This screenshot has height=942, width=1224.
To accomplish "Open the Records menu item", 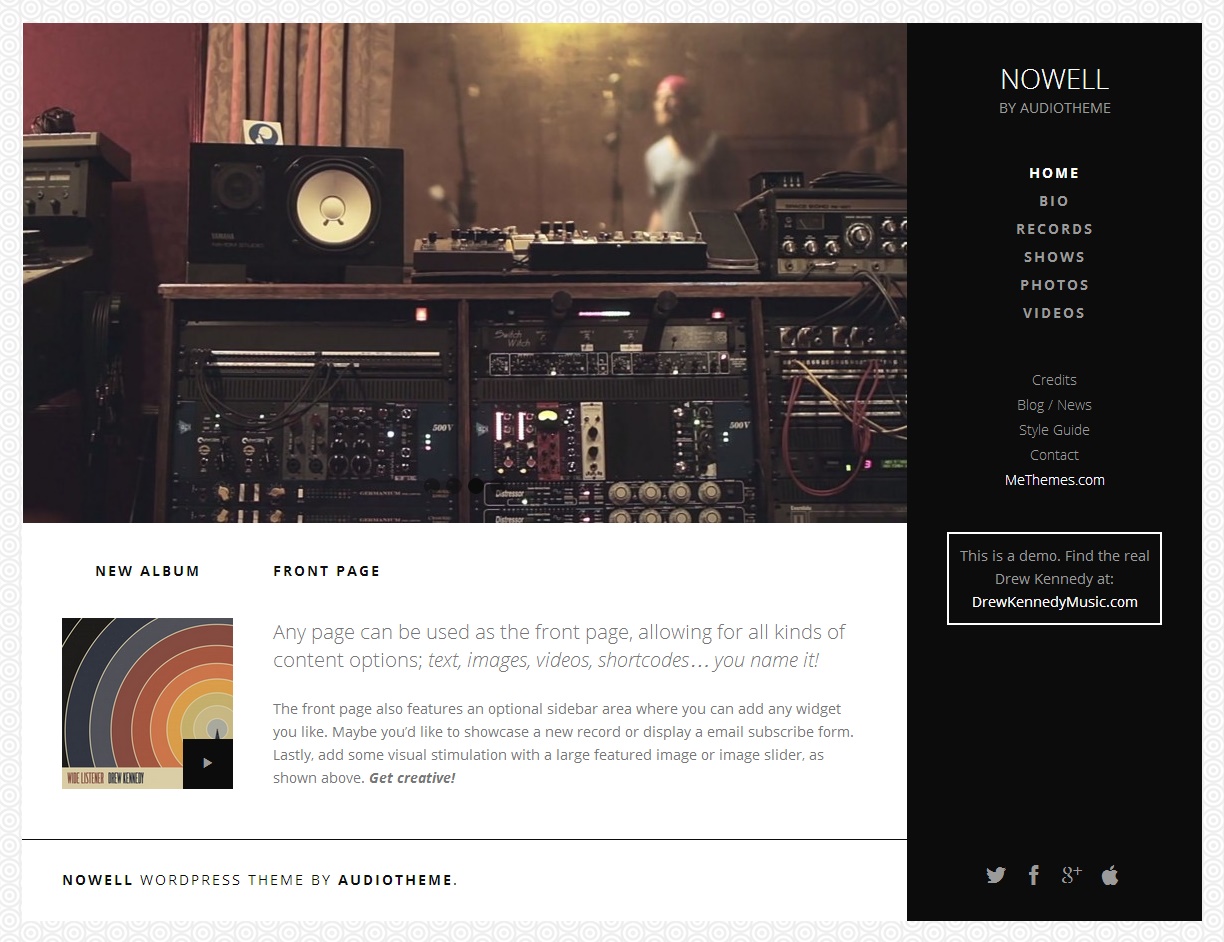I will (1054, 229).
